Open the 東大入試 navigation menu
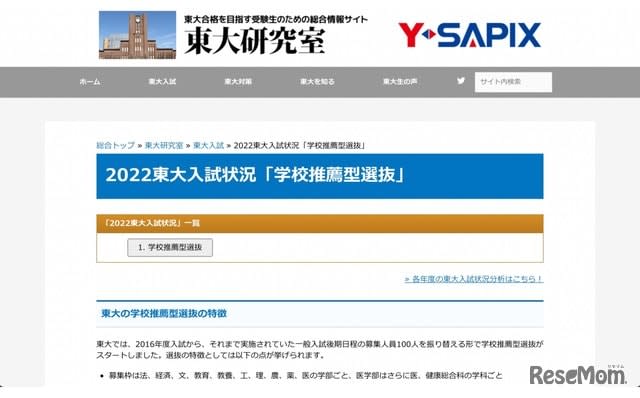This screenshot has height=398, width=640. coord(162,82)
